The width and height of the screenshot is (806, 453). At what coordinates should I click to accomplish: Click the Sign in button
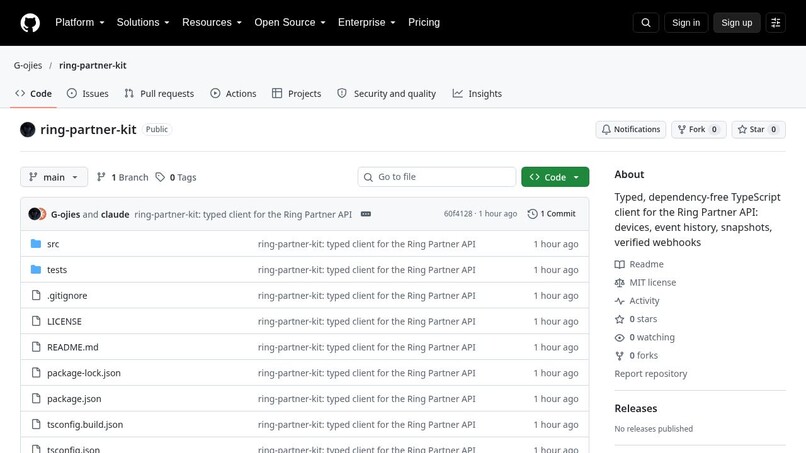tap(686, 23)
